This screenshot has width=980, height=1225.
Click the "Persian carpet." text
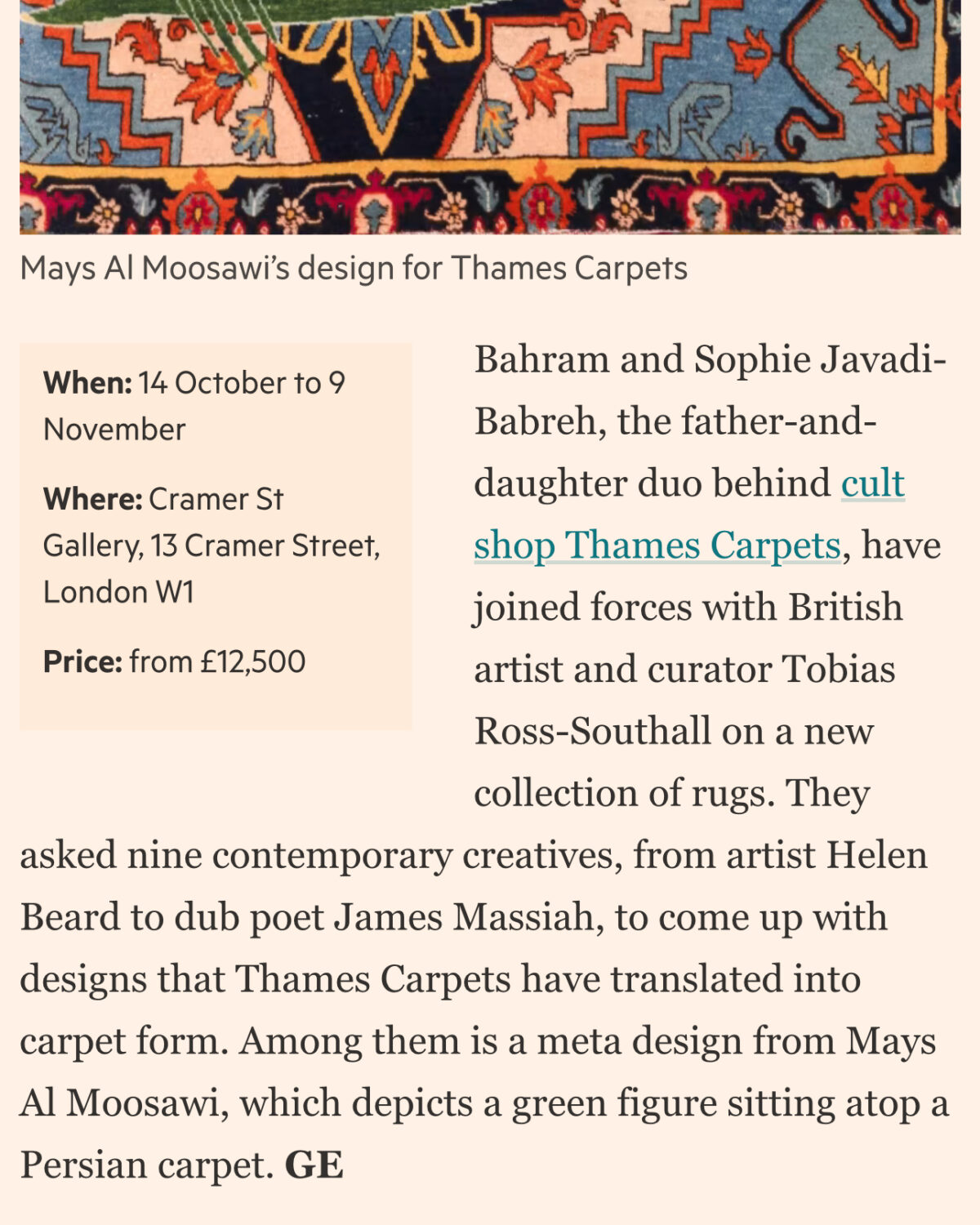[x=147, y=1165]
